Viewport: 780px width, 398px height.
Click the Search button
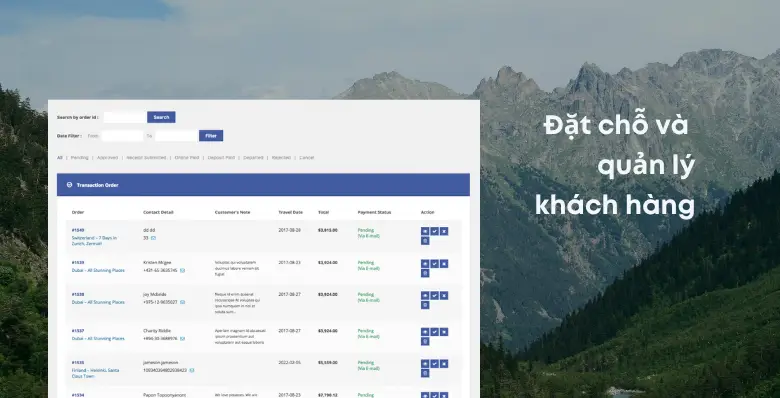click(161, 117)
